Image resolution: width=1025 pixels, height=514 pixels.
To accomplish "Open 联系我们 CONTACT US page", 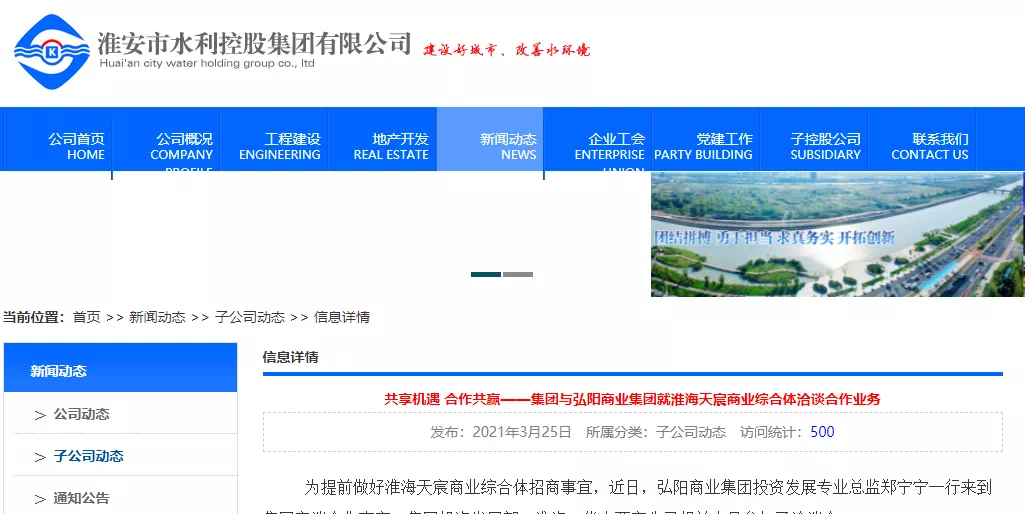I will pos(930,146).
